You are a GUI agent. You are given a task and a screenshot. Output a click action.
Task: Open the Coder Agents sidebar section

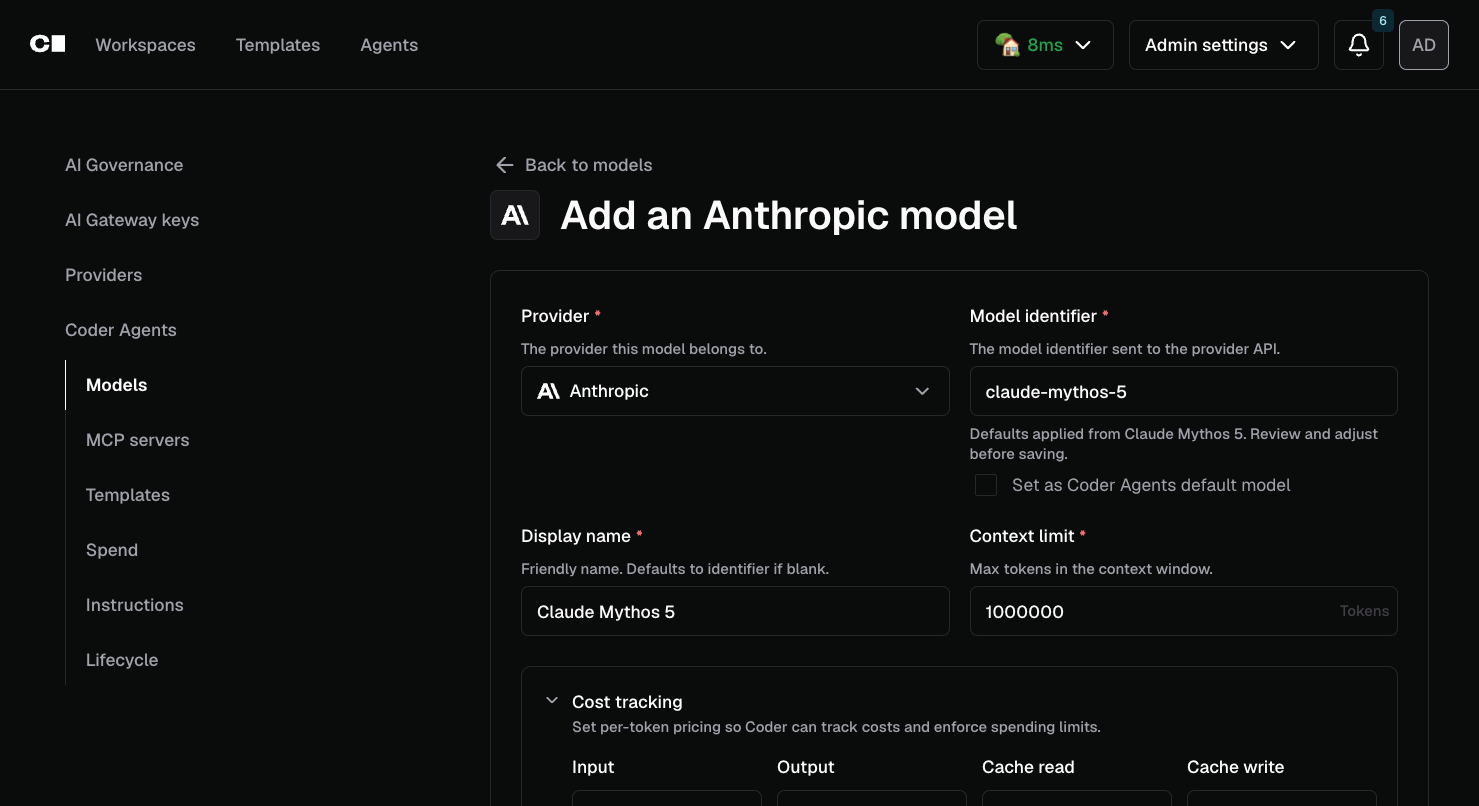click(x=121, y=330)
